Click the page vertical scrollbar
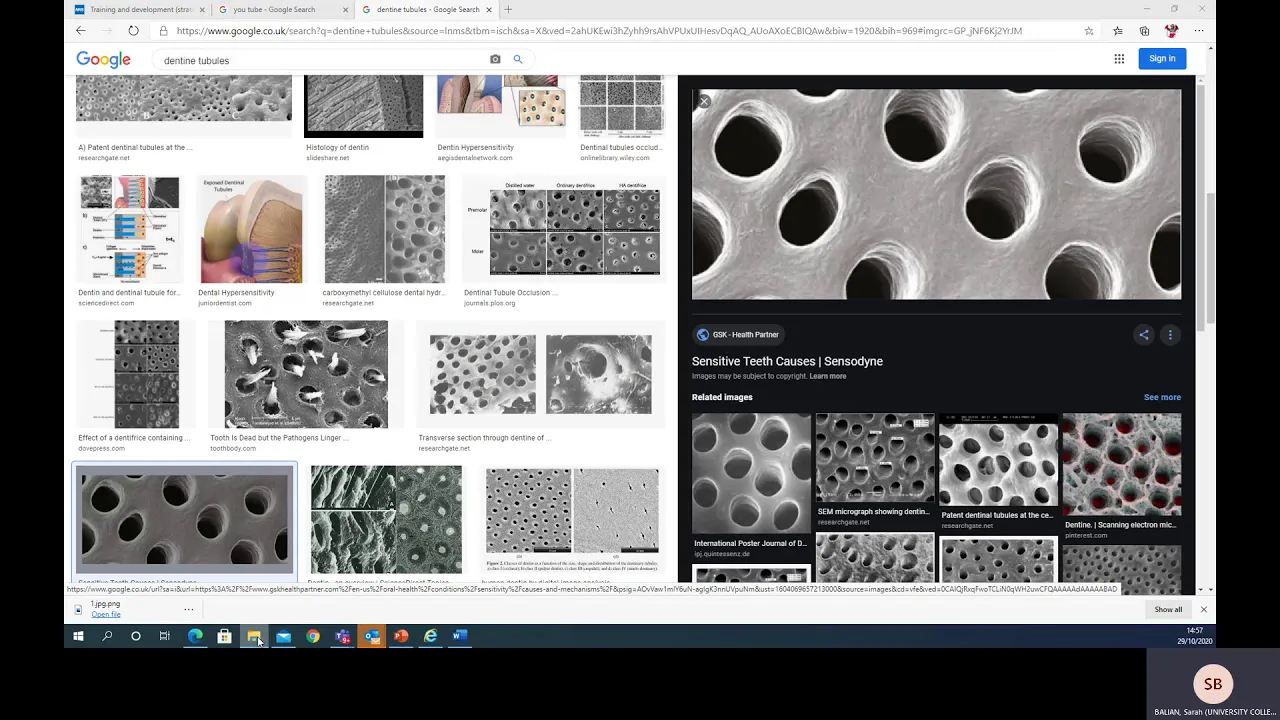 point(1210,258)
